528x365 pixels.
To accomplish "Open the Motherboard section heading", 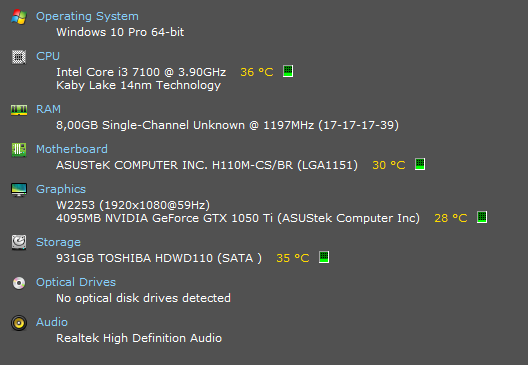I will (72, 149).
